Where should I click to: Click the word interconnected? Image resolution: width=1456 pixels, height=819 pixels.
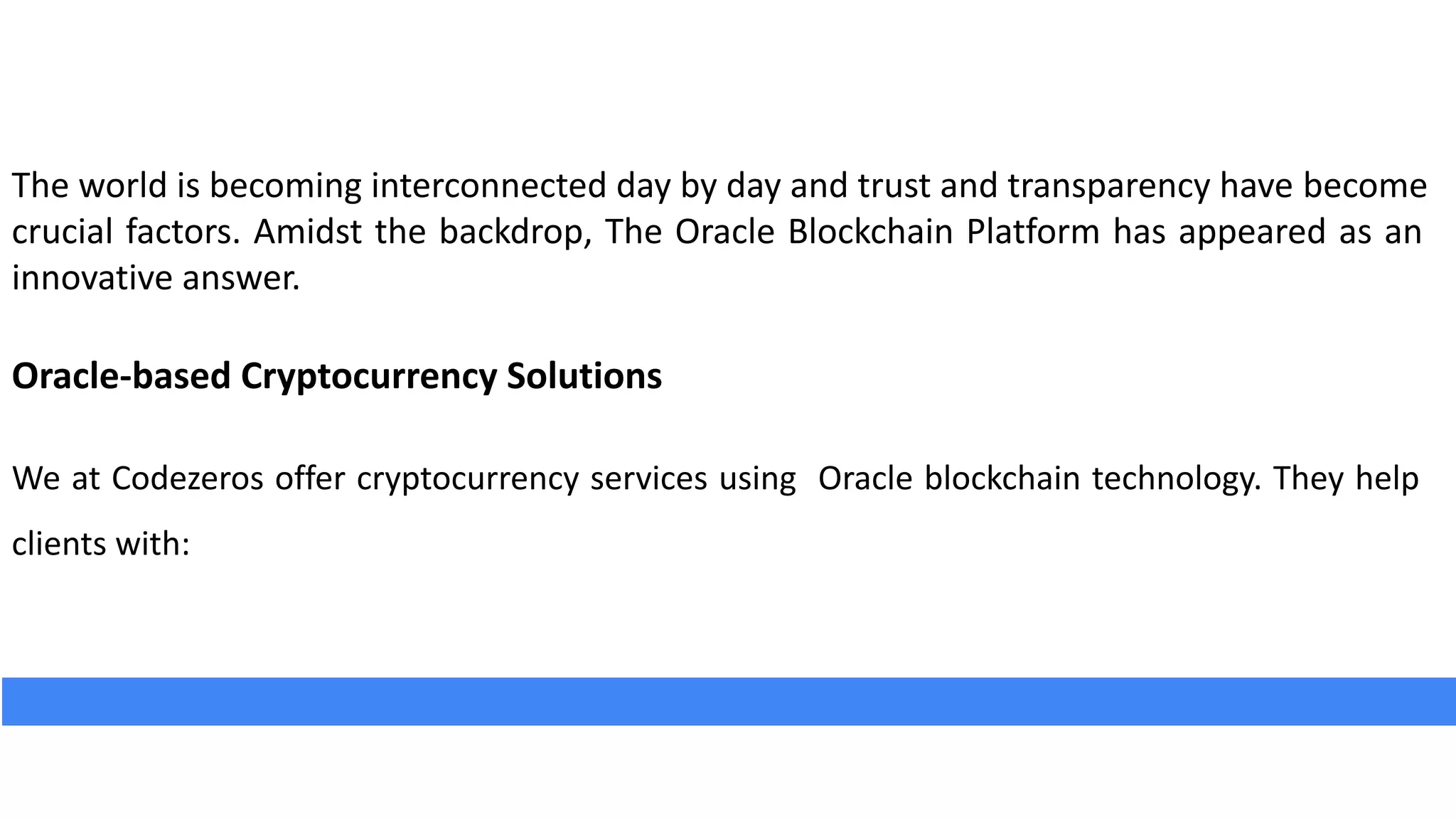[488, 186]
